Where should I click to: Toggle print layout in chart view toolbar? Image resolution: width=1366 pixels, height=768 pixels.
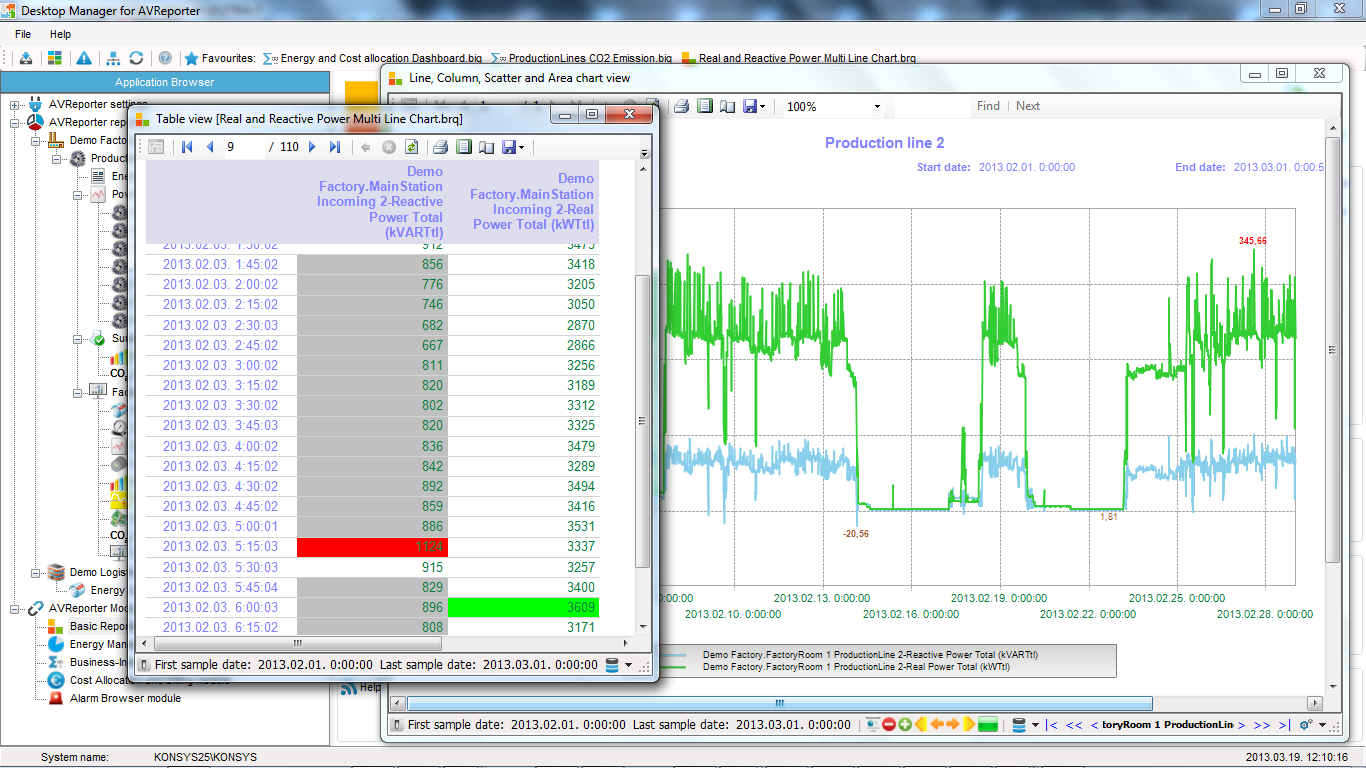(x=705, y=106)
